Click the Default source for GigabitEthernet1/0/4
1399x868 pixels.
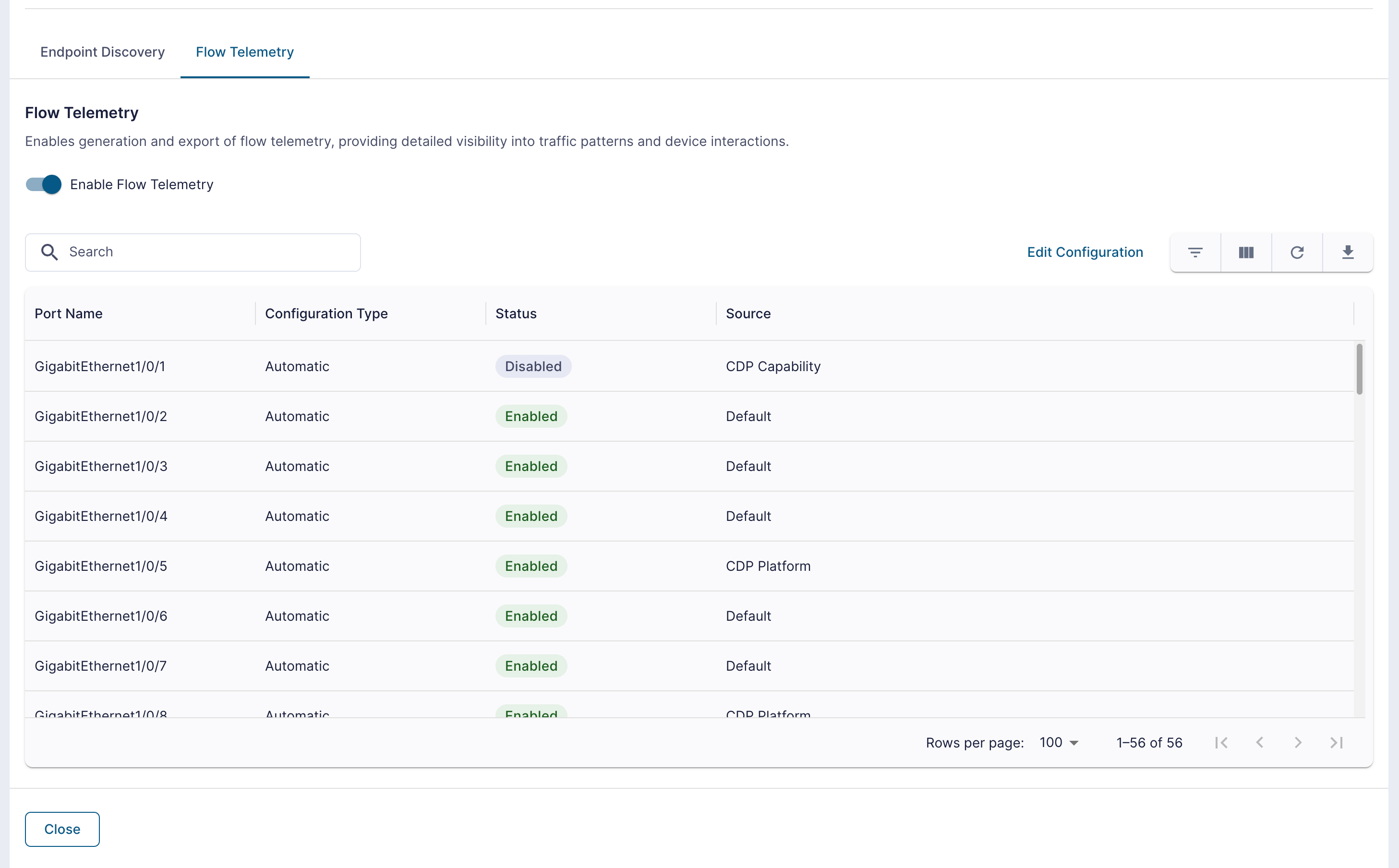748,516
